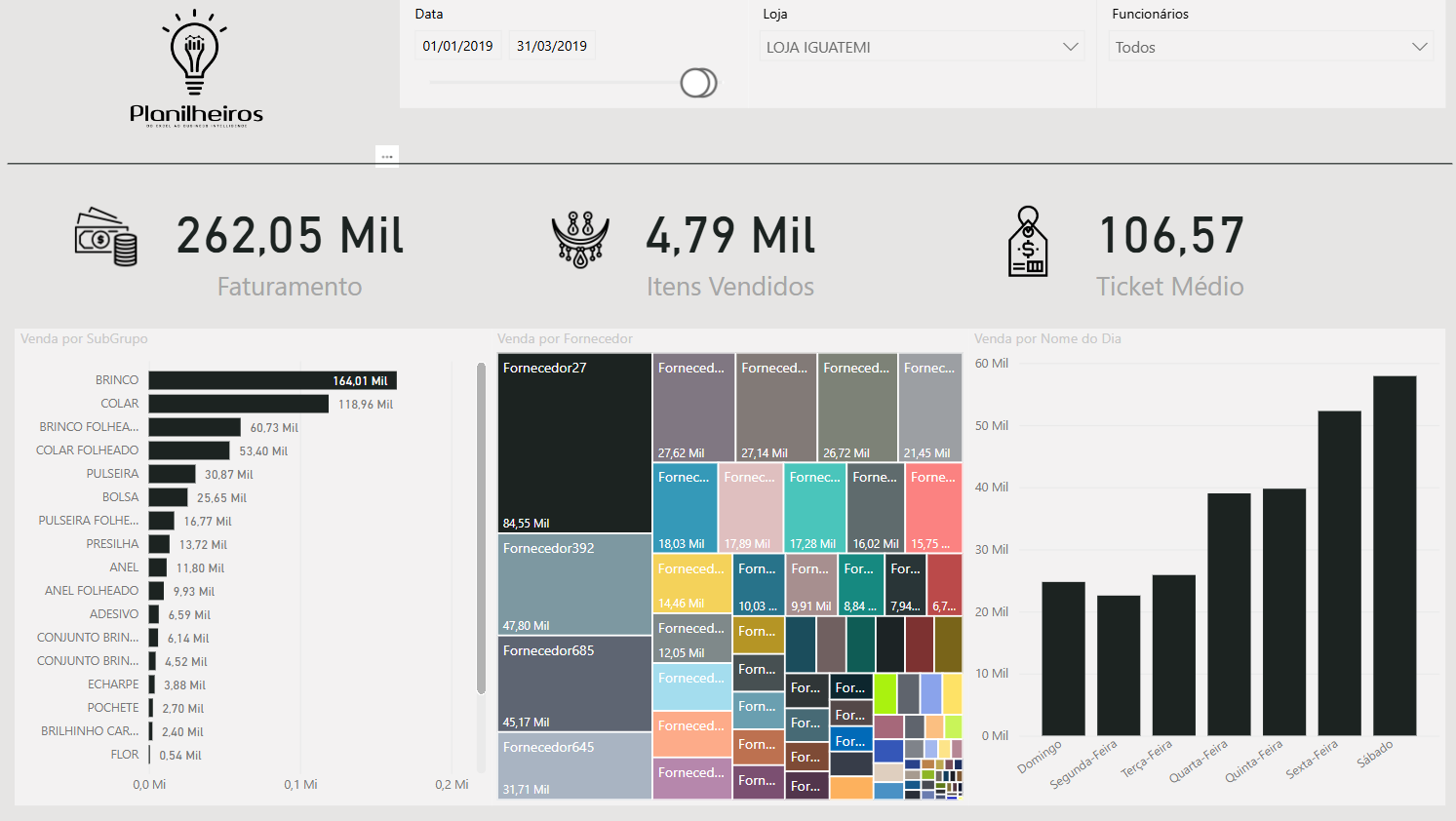The height and width of the screenshot is (821, 1456).
Task: Select the BRINCO bar in SubGrupo chart
Action: tap(272, 380)
